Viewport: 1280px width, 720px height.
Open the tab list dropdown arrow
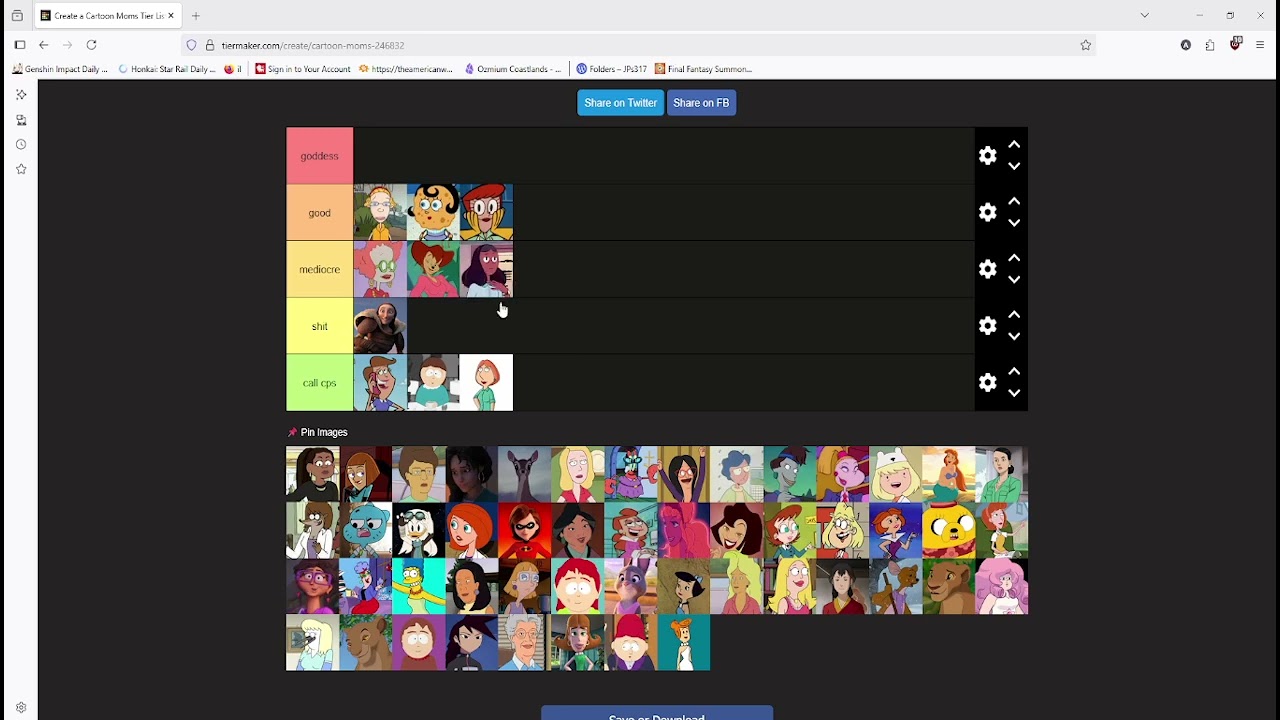[1144, 16]
